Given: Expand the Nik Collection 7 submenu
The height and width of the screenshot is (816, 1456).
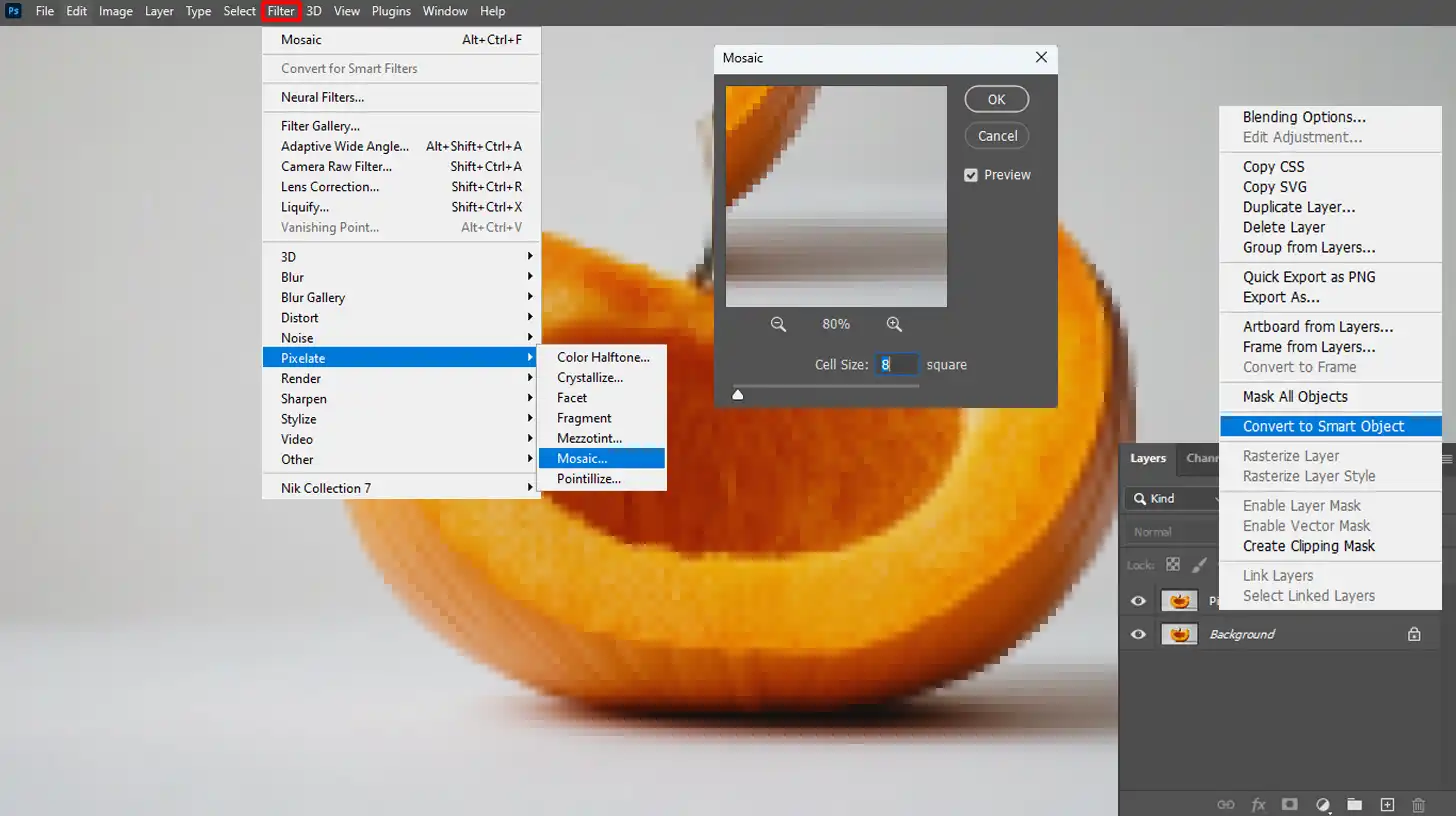Looking at the screenshot, I should pos(401,488).
